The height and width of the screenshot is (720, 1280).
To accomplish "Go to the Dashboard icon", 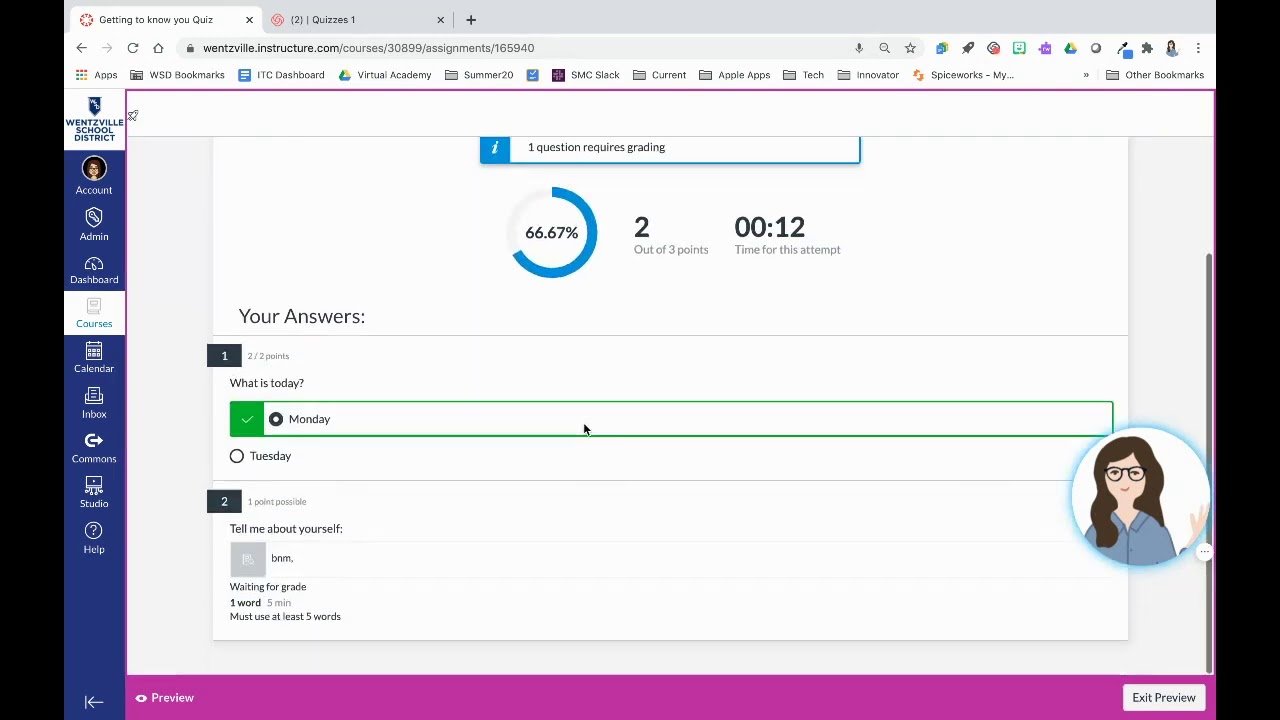I will pyautogui.click(x=94, y=264).
